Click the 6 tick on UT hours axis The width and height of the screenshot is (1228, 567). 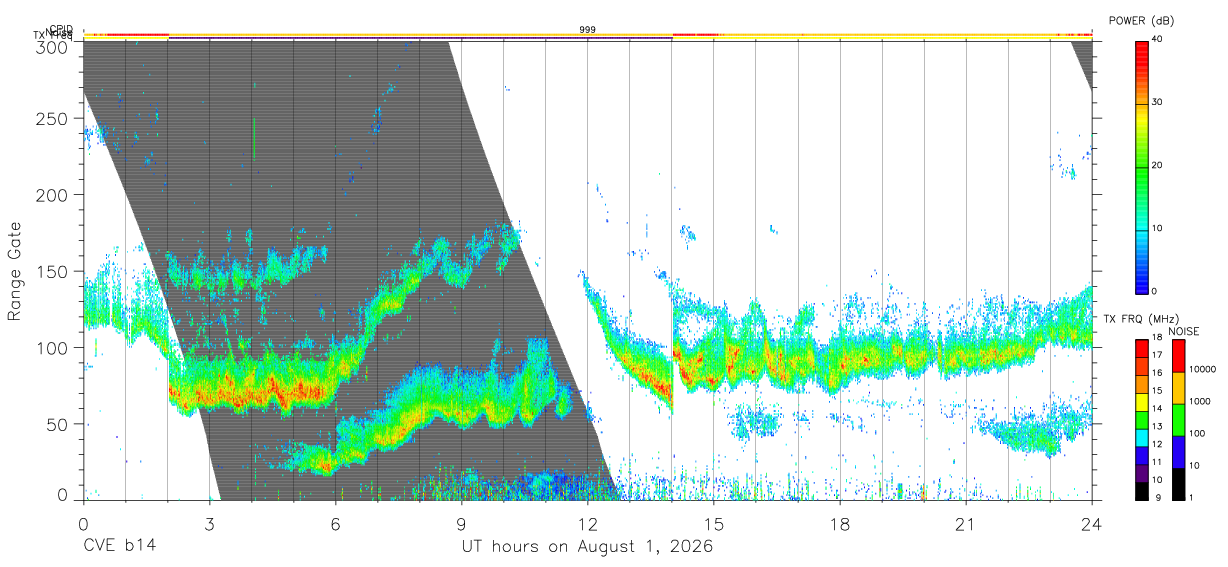(335, 523)
